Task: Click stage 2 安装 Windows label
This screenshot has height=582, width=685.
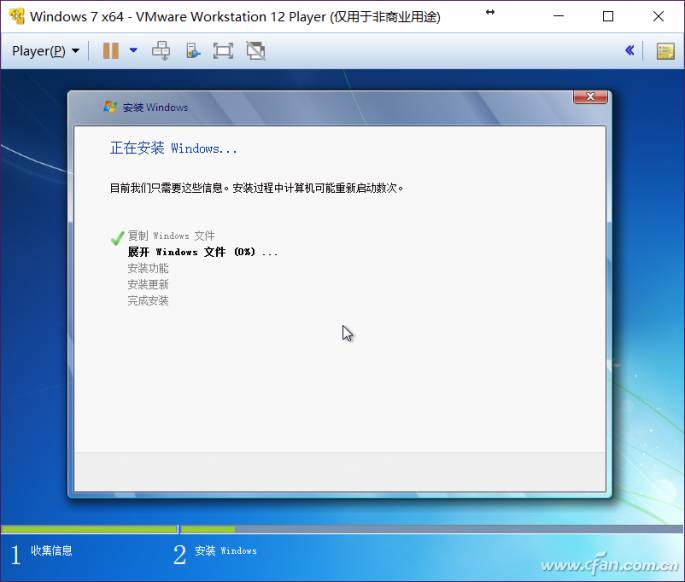Action: pos(225,551)
